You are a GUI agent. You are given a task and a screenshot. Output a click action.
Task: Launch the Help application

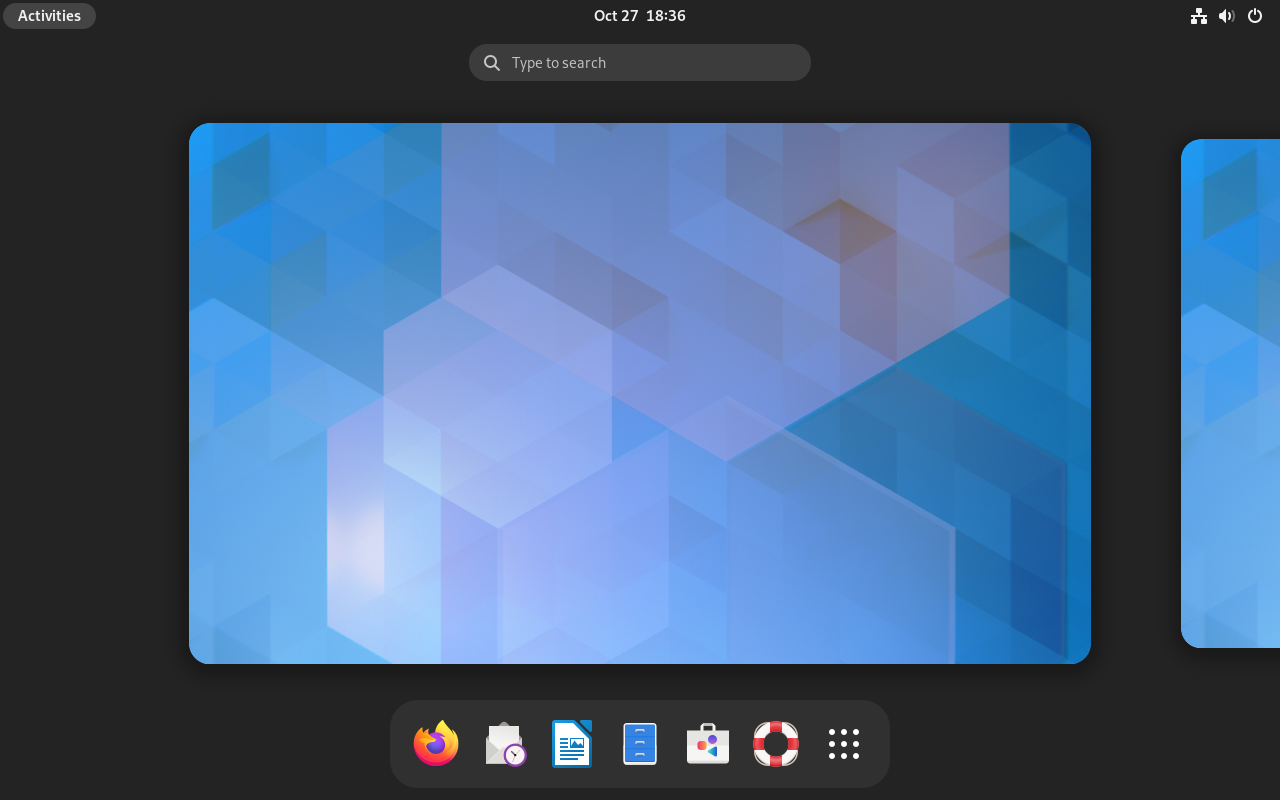coord(775,743)
